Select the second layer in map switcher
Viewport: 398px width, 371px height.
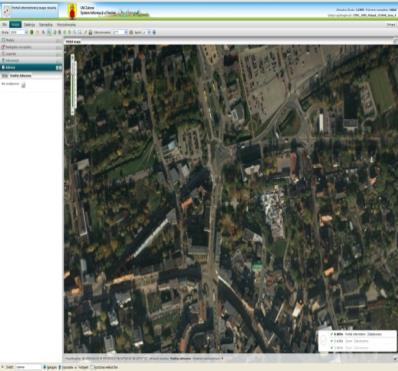[348, 341]
